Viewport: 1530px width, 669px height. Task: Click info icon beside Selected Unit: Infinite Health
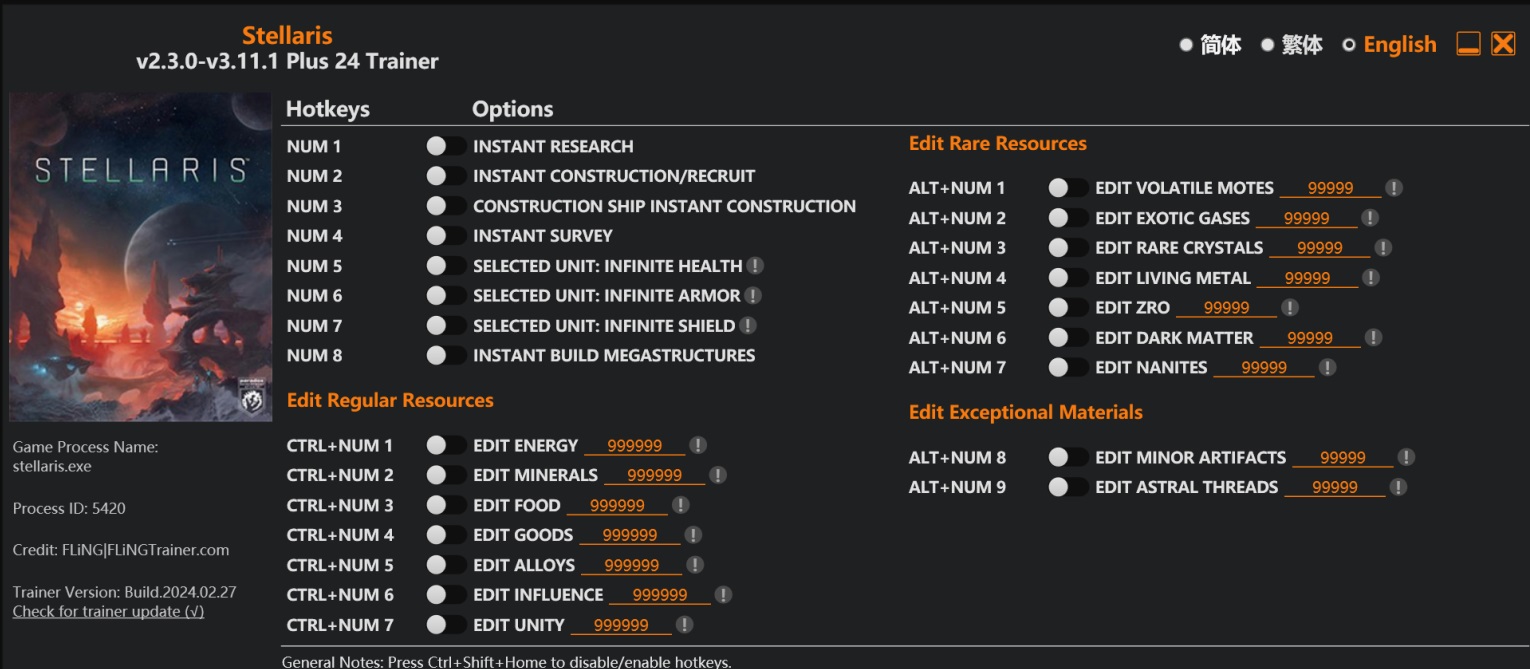755,266
